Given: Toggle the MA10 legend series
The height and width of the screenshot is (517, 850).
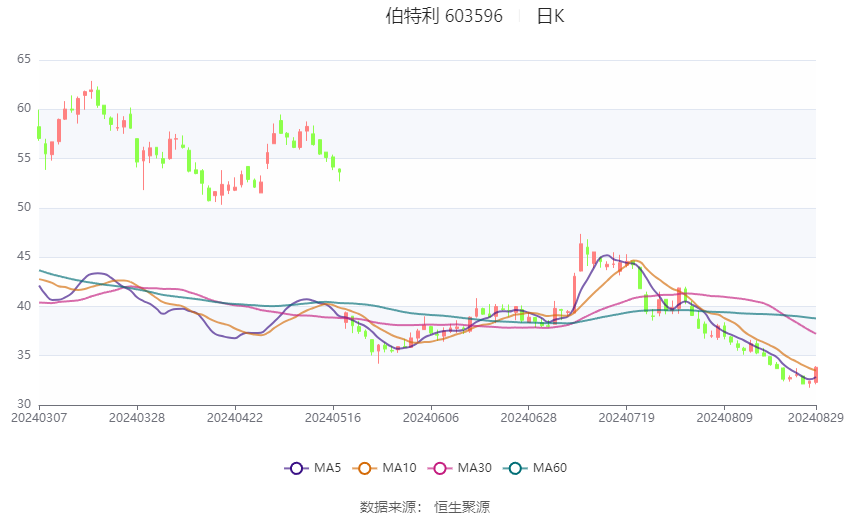Looking at the screenshot, I should (384, 468).
